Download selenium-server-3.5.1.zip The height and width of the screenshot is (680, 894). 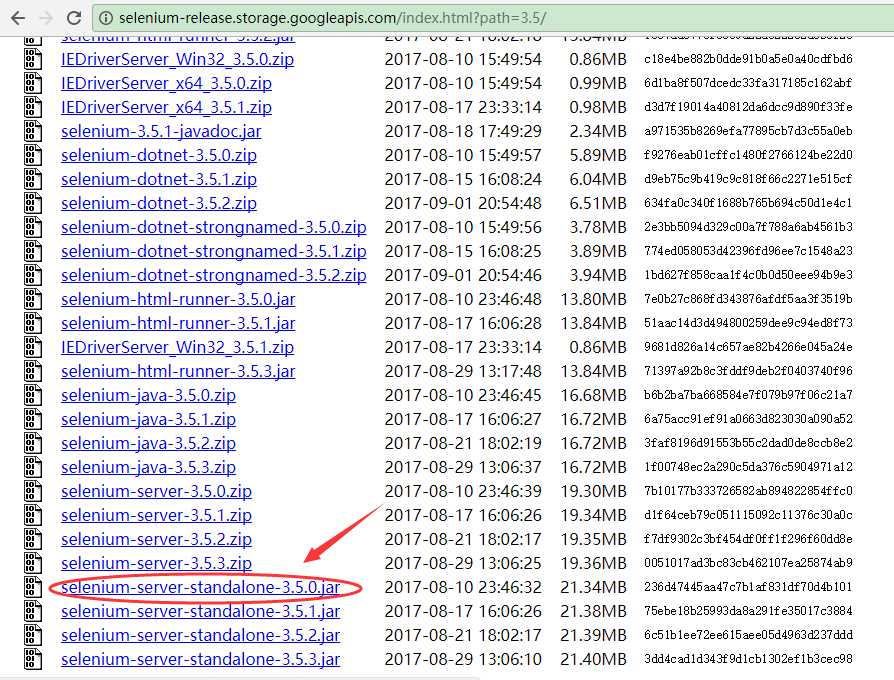click(x=156, y=515)
